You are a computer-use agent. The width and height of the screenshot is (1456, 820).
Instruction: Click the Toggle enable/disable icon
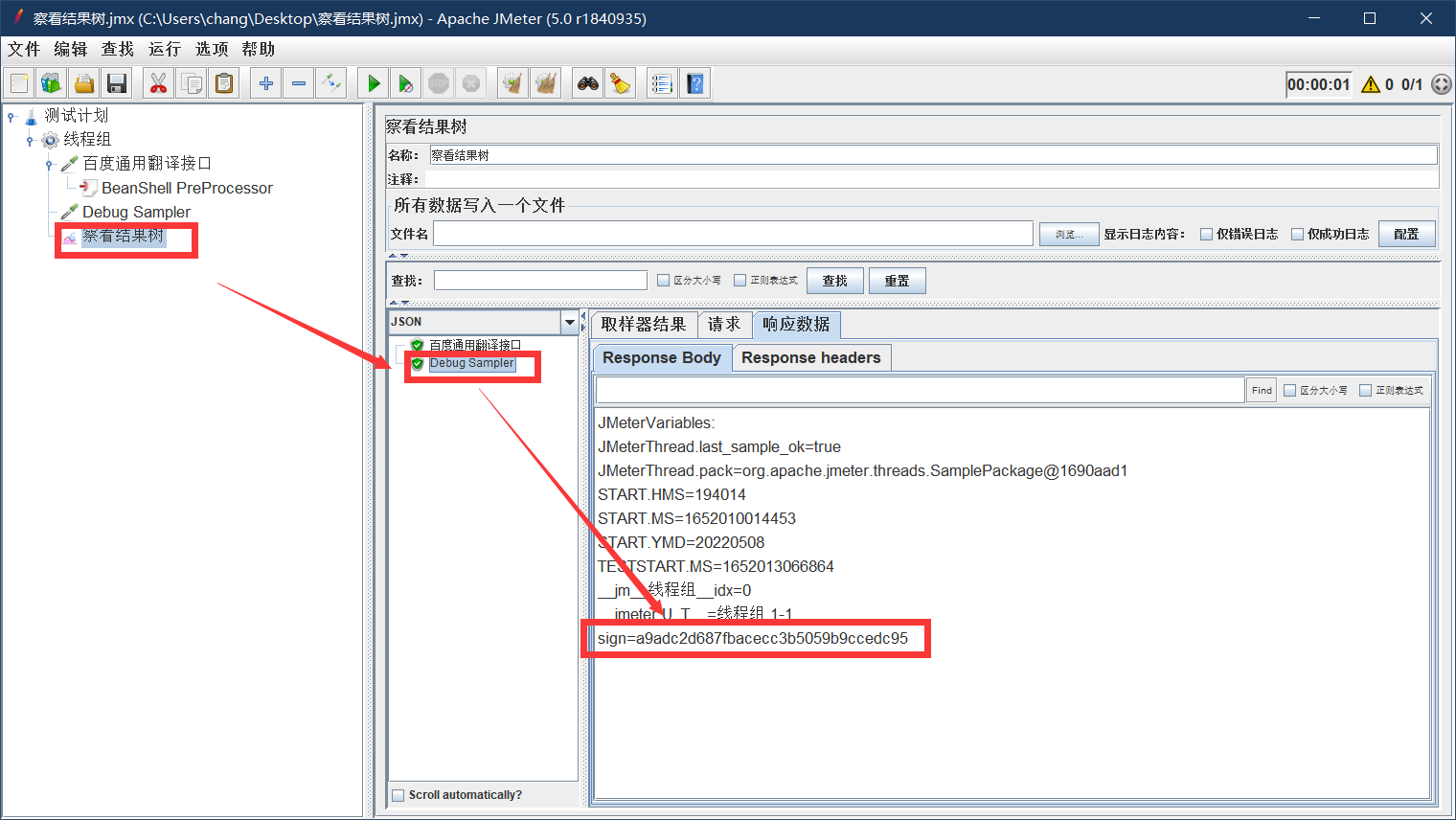pyautogui.click(x=331, y=84)
